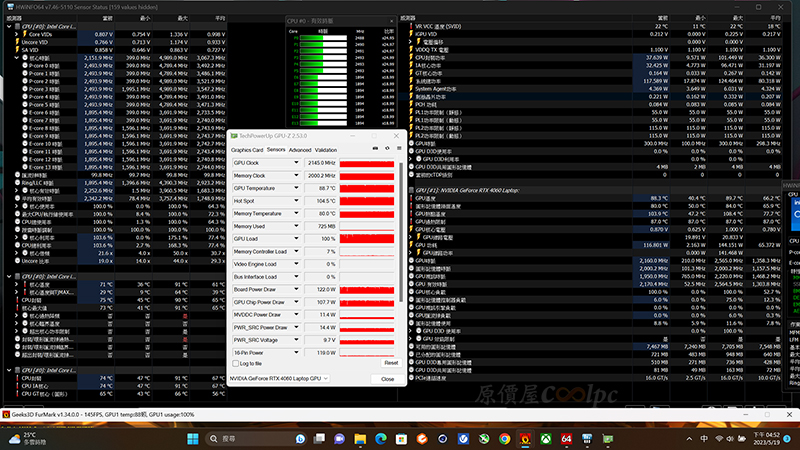Open the Memory Used sensor dropdown

(x=296, y=226)
